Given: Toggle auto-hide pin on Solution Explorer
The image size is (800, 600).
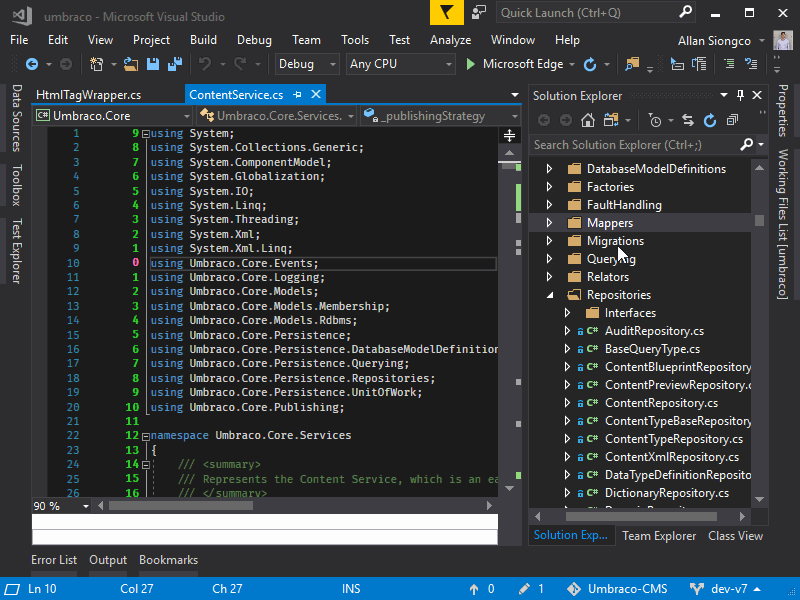Looking at the screenshot, I should tap(740, 95).
